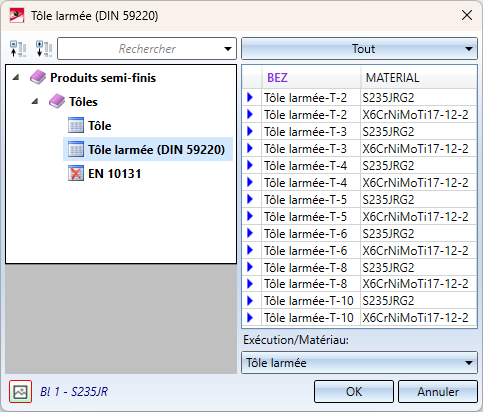Select row Tôle larmée-T-5 with S235JRG2
483x412 pixels.
[x=359, y=200]
